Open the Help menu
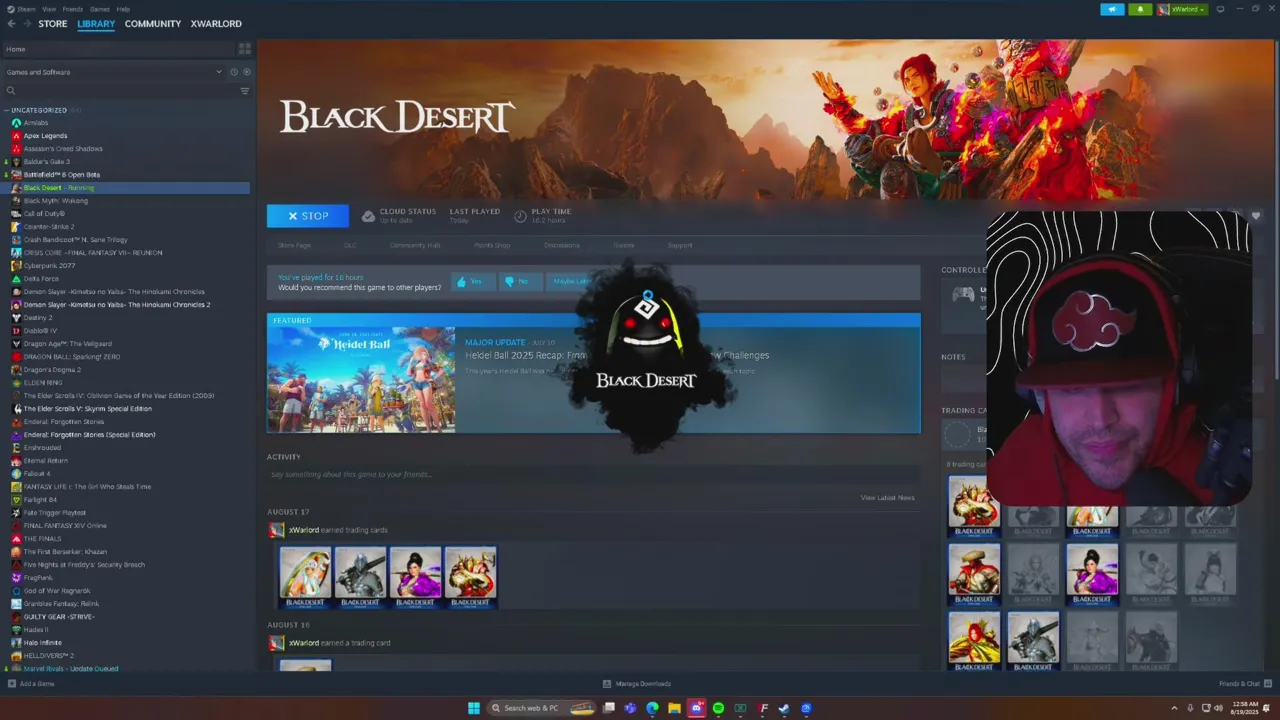1280x720 pixels. point(123,9)
